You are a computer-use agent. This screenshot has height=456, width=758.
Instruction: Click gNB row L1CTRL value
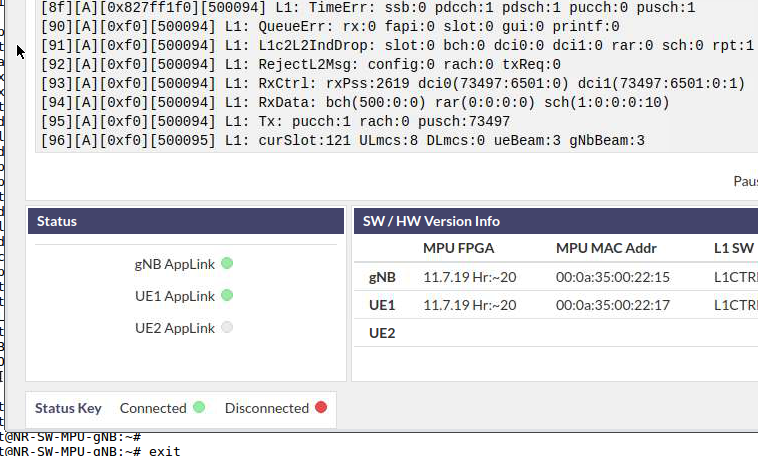[x=736, y=277]
